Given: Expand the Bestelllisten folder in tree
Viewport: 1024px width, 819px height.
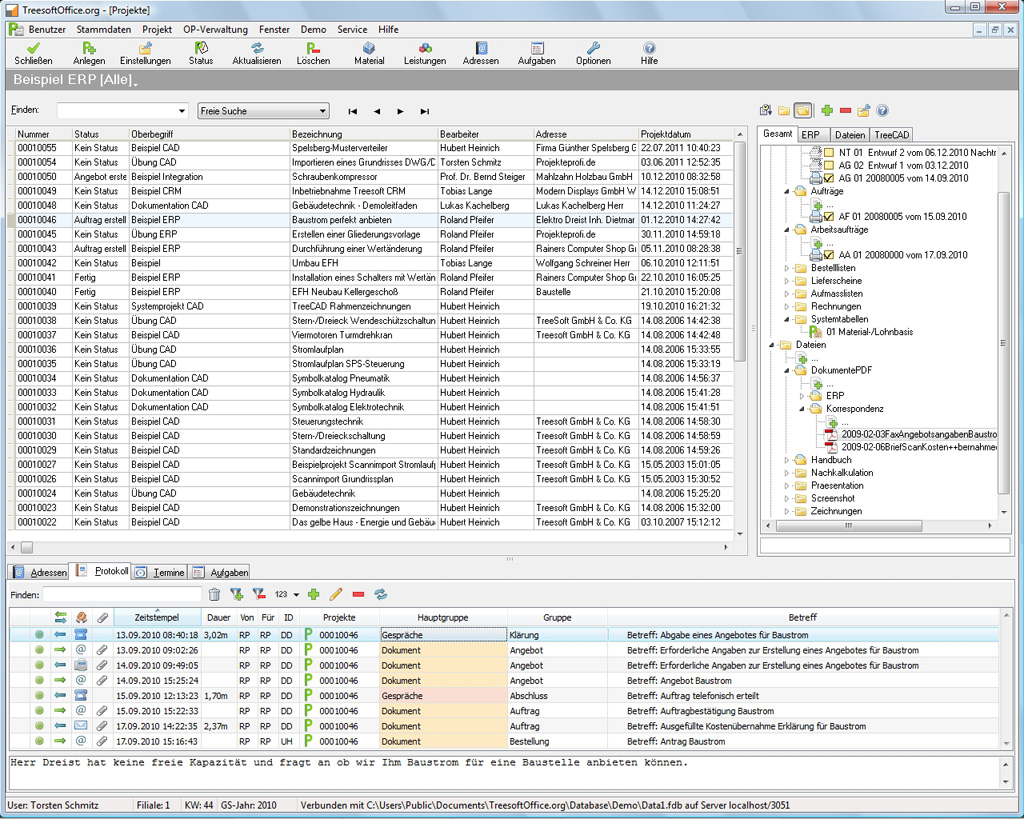Looking at the screenshot, I should [788, 268].
